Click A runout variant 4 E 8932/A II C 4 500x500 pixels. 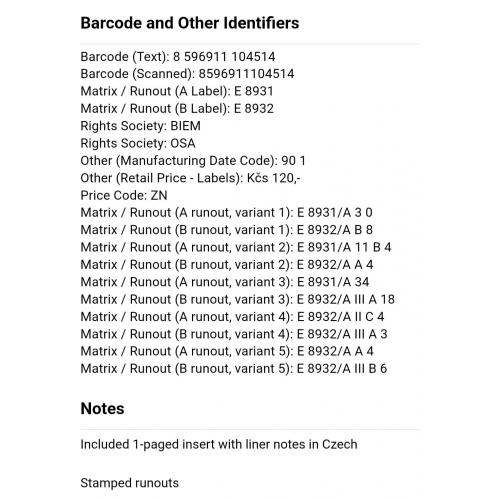232,317
